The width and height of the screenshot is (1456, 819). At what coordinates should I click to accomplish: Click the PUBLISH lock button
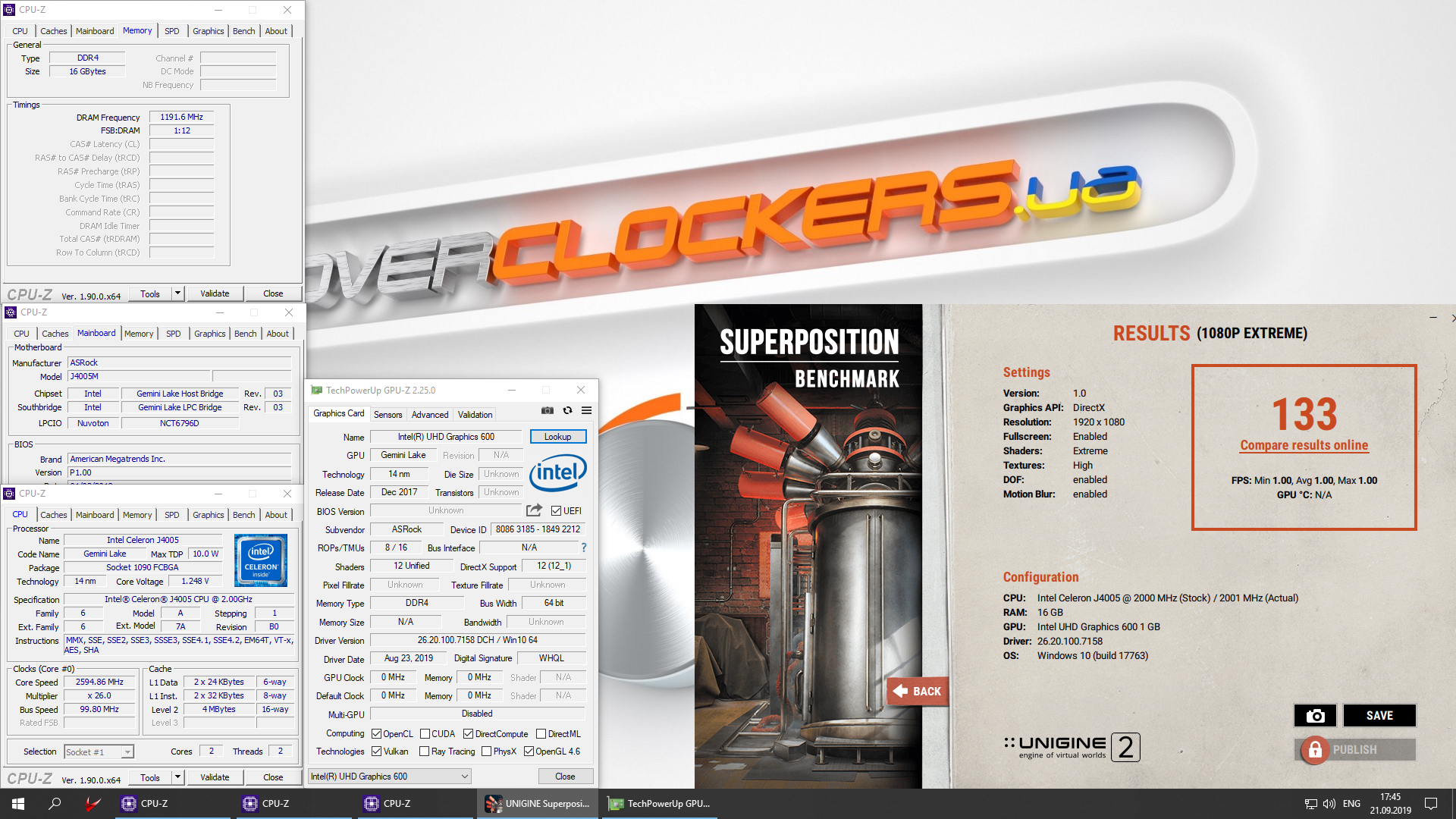(1354, 749)
